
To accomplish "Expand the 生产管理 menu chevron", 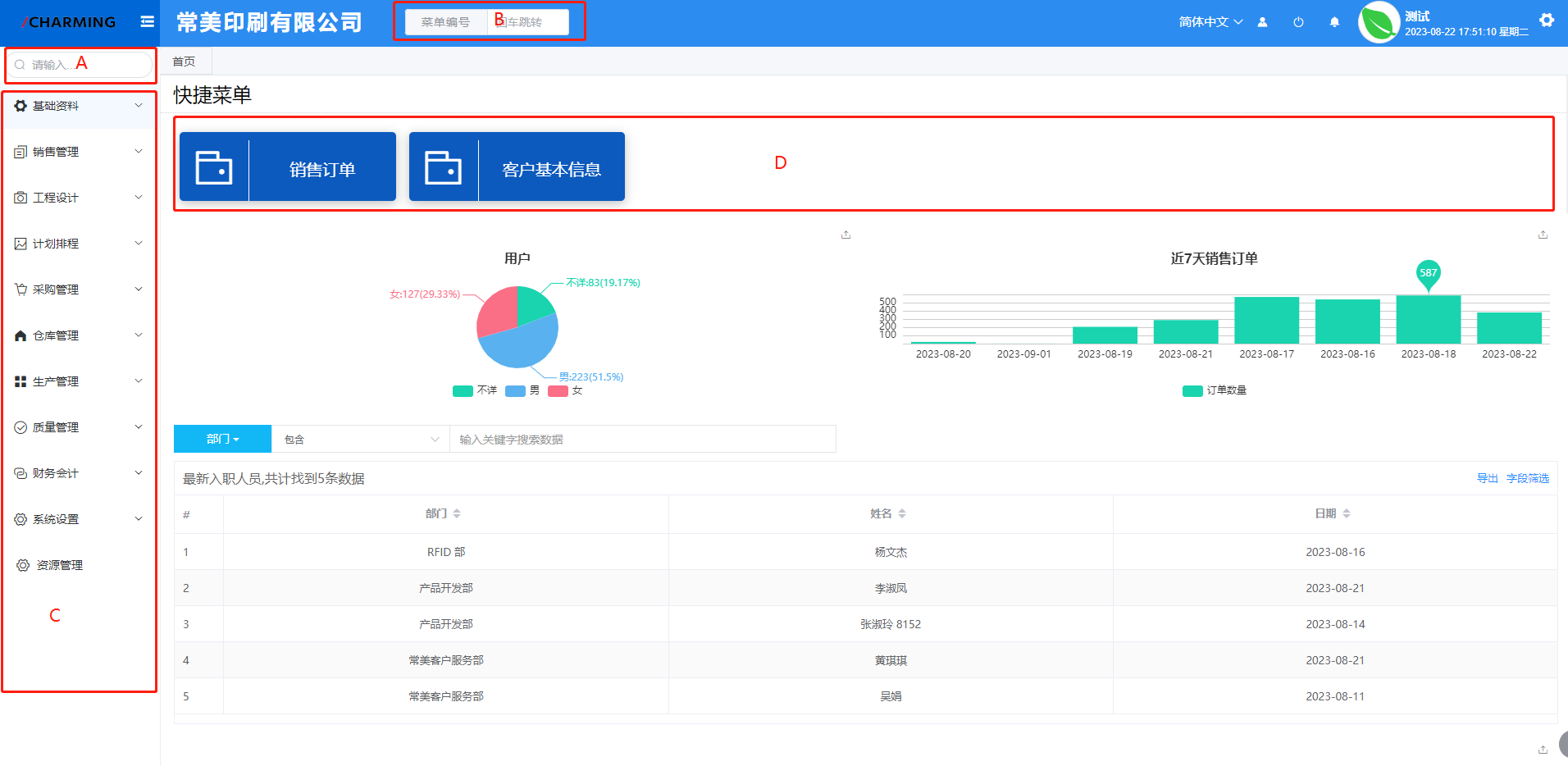I will tap(139, 381).
